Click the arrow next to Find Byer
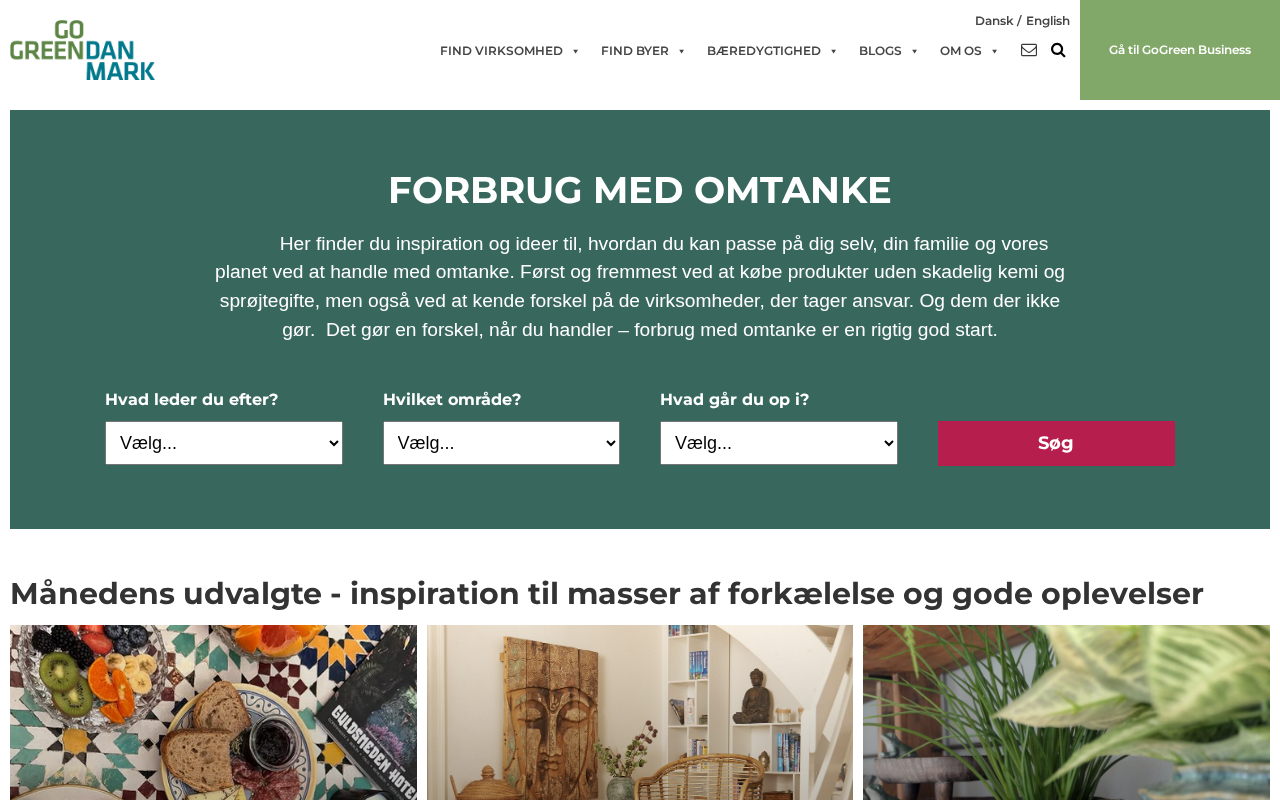Screen dimensions: 1280x800 click(681, 51)
